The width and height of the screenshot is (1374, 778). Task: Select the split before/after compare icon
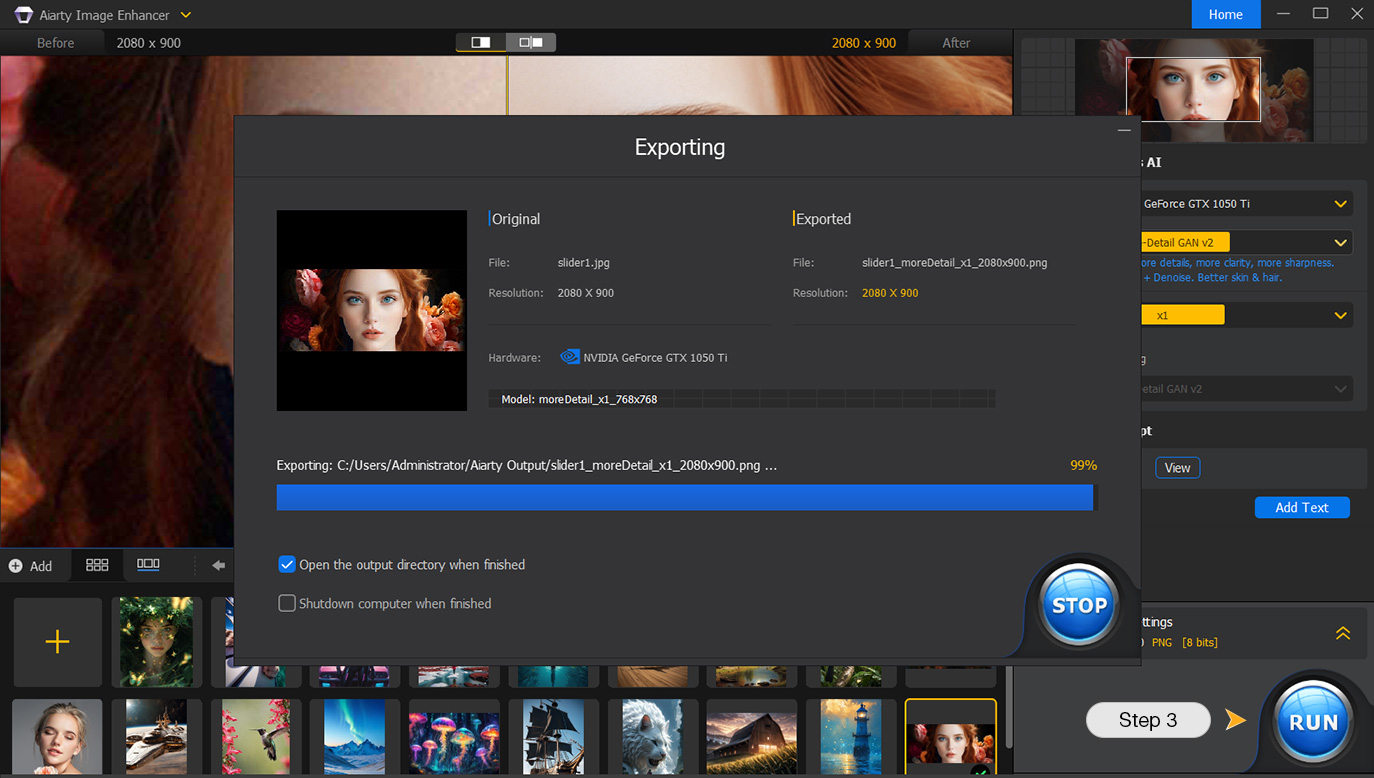[533, 42]
